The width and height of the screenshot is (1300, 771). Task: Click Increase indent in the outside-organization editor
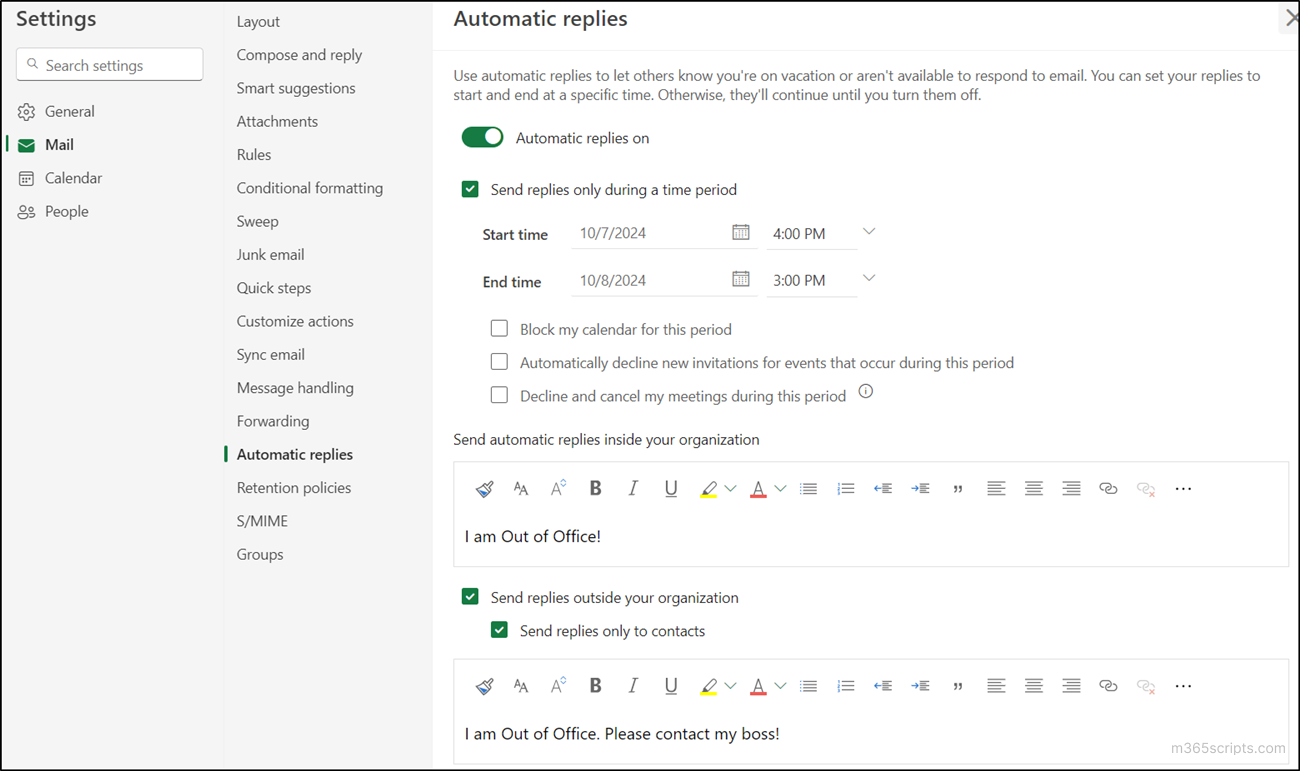[920, 686]
